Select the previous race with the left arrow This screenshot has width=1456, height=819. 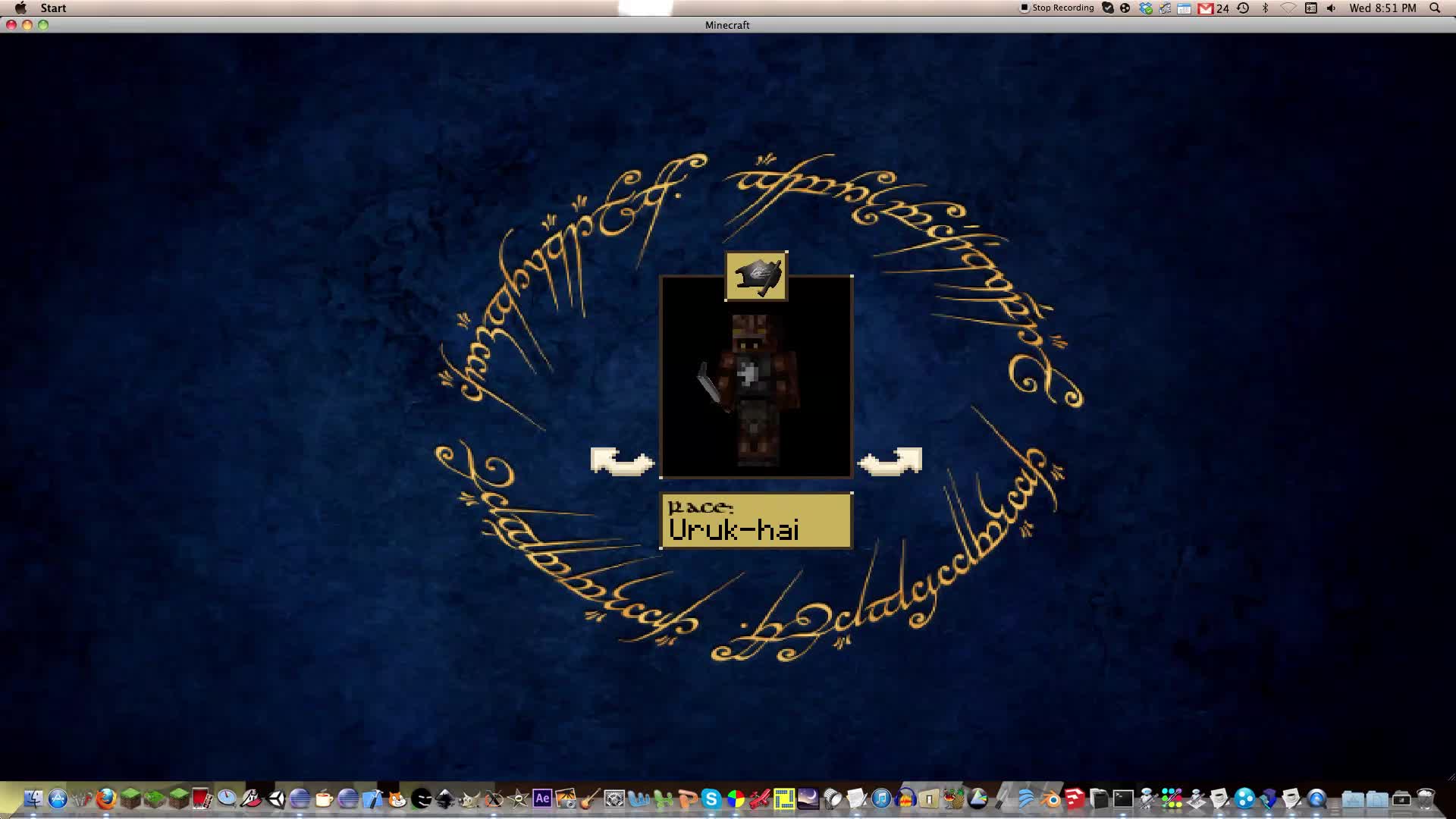[x=620, y=460]
